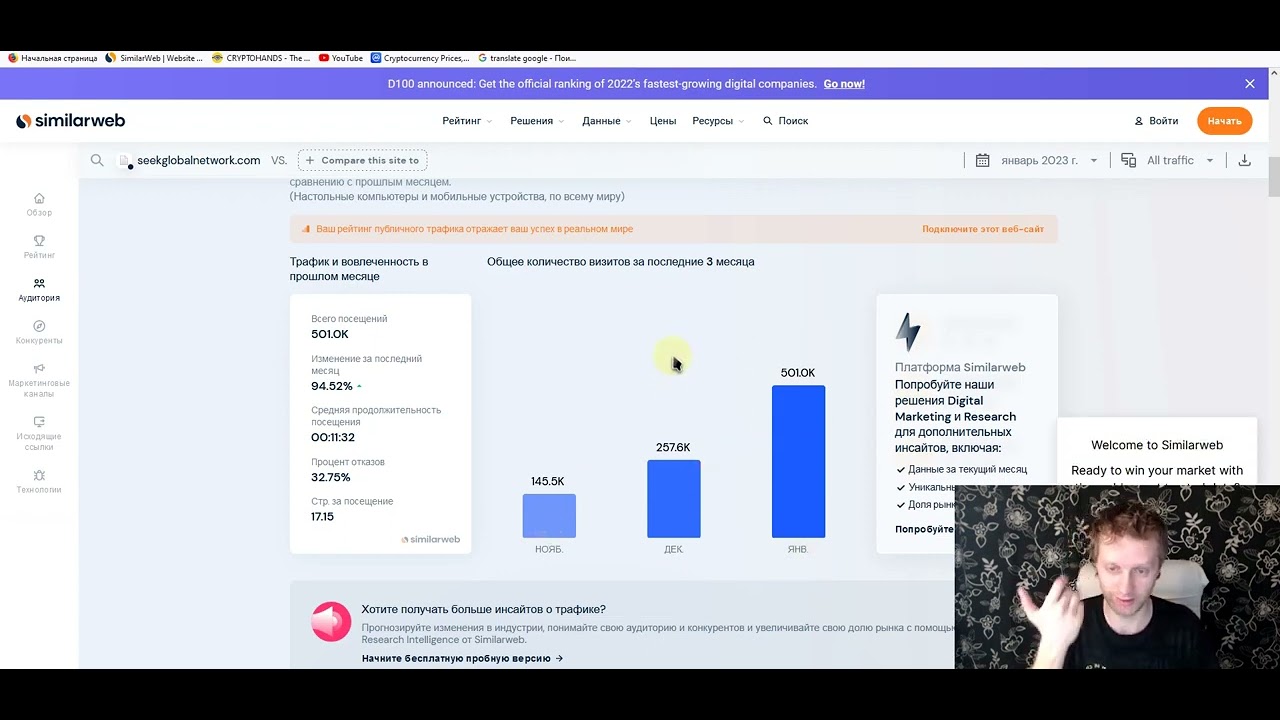This screenshot has height=720, width=1280.
Task: Click the 94.52% monthly change value
Action: coord(332,386)
